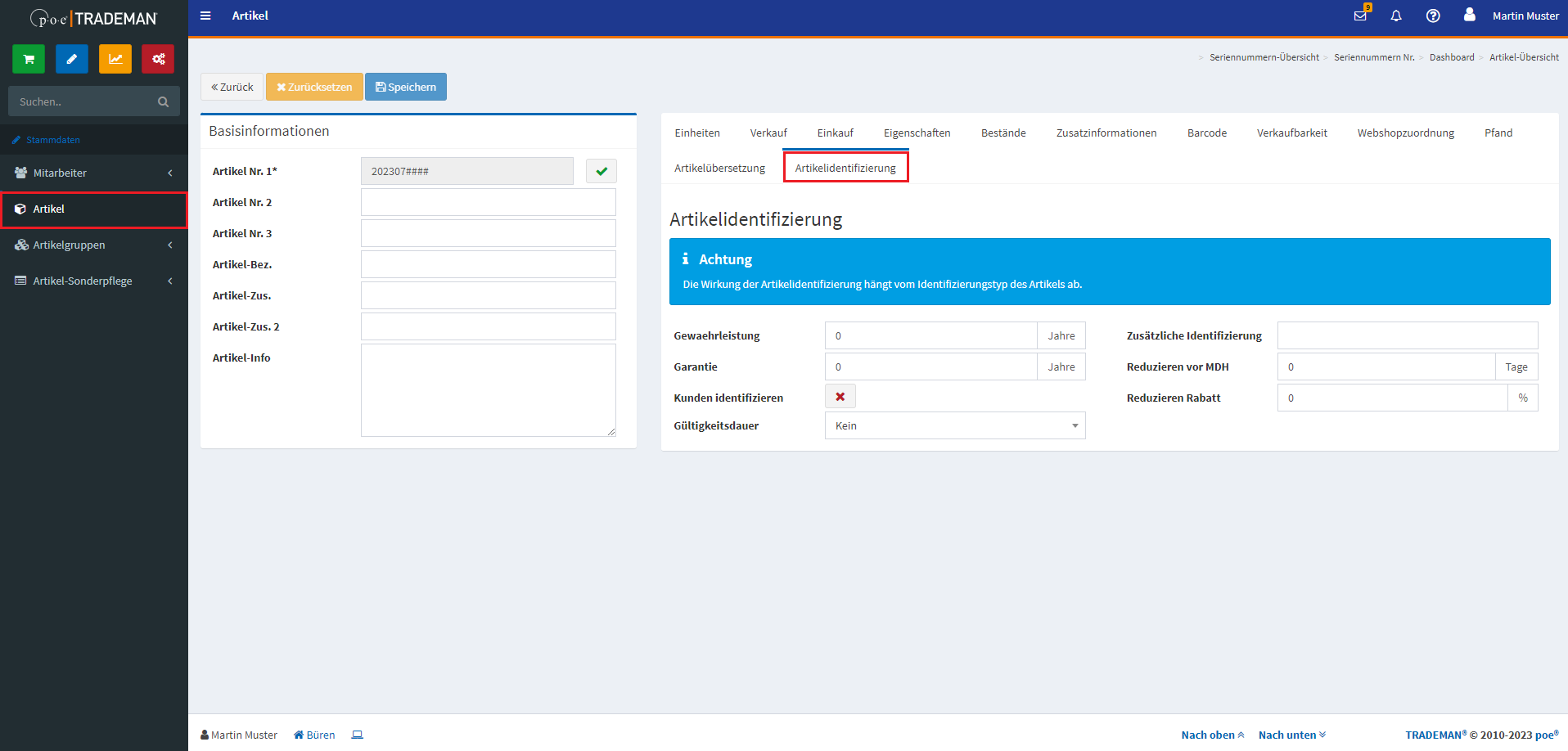Switch to the Barcode tab

[1206, 133]
